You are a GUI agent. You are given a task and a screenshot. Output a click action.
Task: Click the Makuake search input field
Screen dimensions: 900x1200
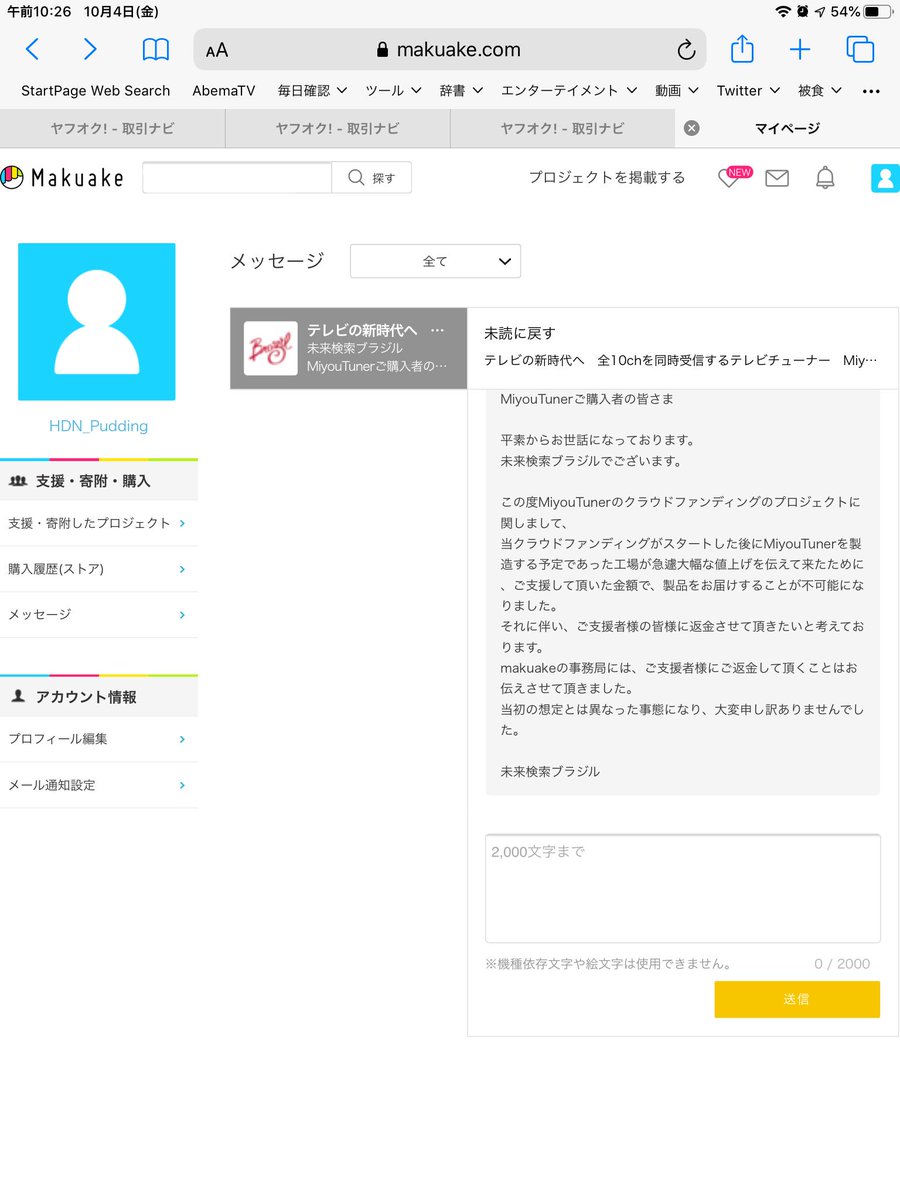(237, 178)
